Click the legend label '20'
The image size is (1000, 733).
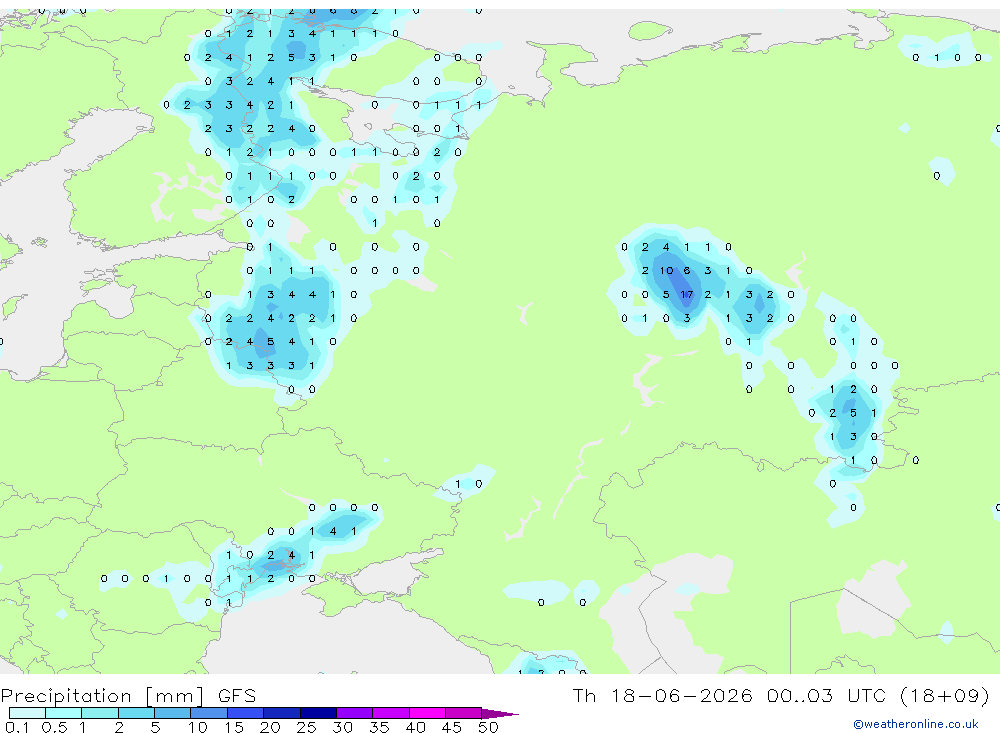(x=270, y=727)
